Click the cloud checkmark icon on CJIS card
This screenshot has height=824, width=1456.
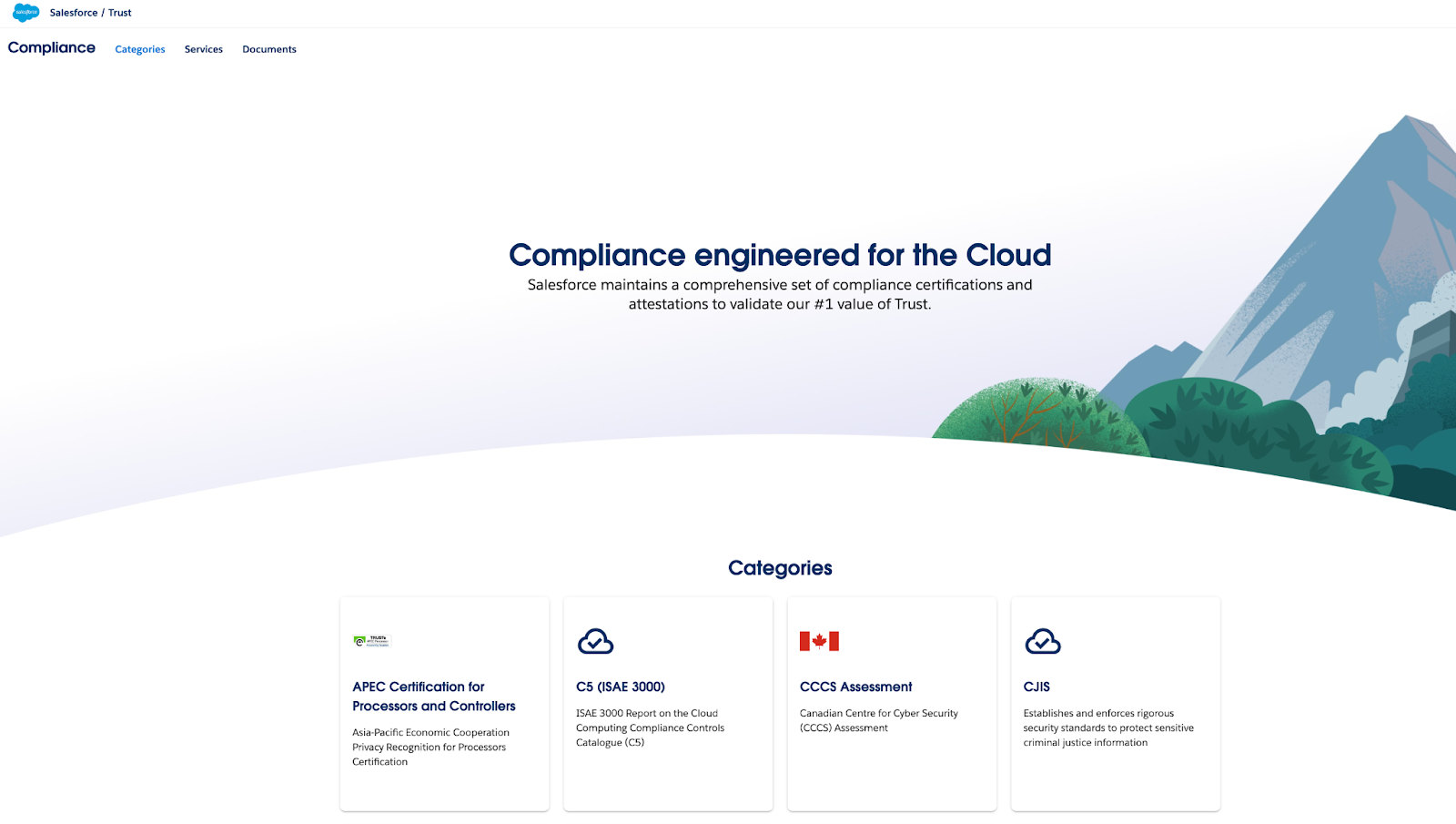point(1043,642)
